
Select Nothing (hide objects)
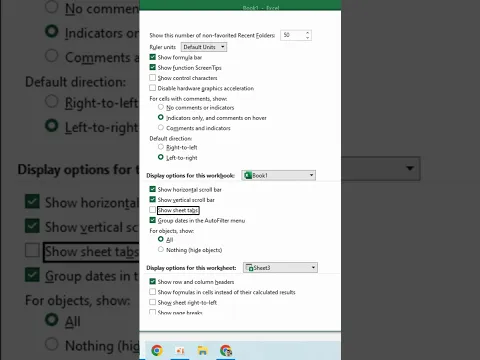[x=161, y=250]
